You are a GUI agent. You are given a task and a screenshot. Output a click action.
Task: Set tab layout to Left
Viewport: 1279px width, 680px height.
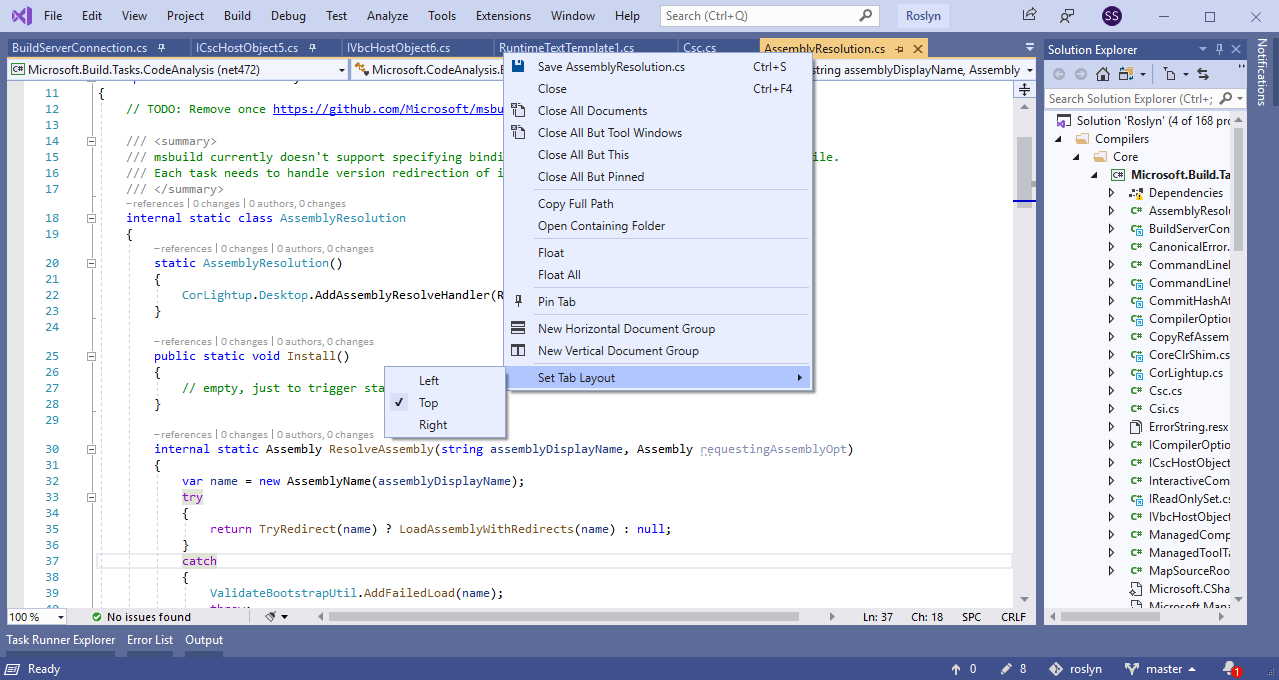tap(429, 380)
